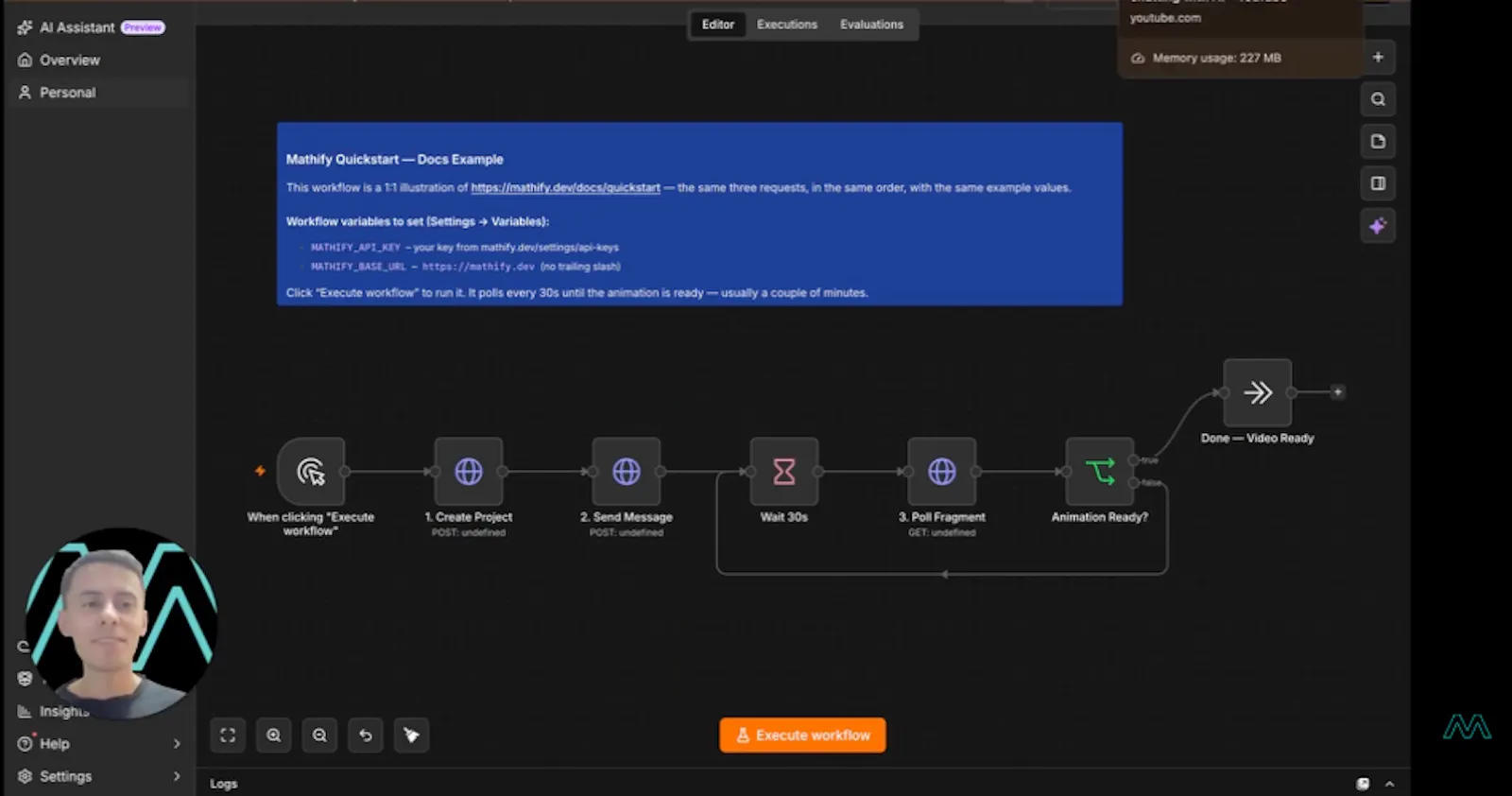
Task: Select the Animation Ready If node
Action: (1100, 471)
